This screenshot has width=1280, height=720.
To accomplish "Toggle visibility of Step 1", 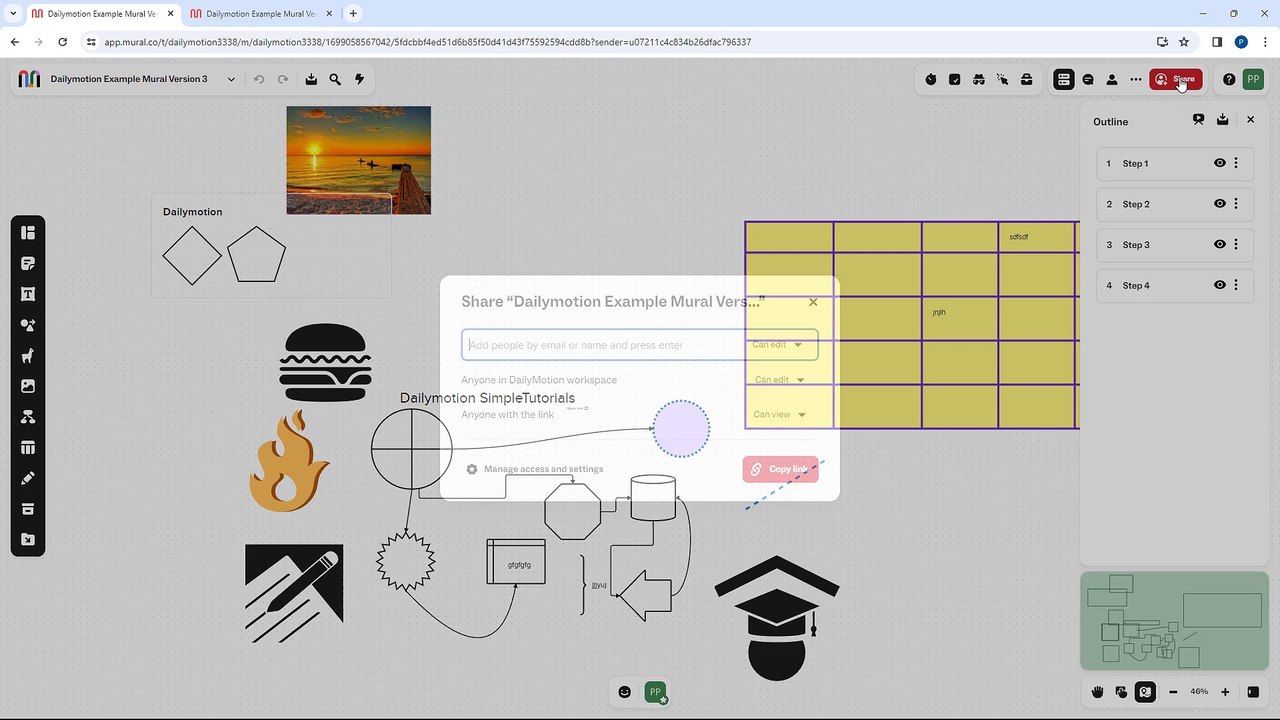I will pyautogui.click(x=1219, y=163).
